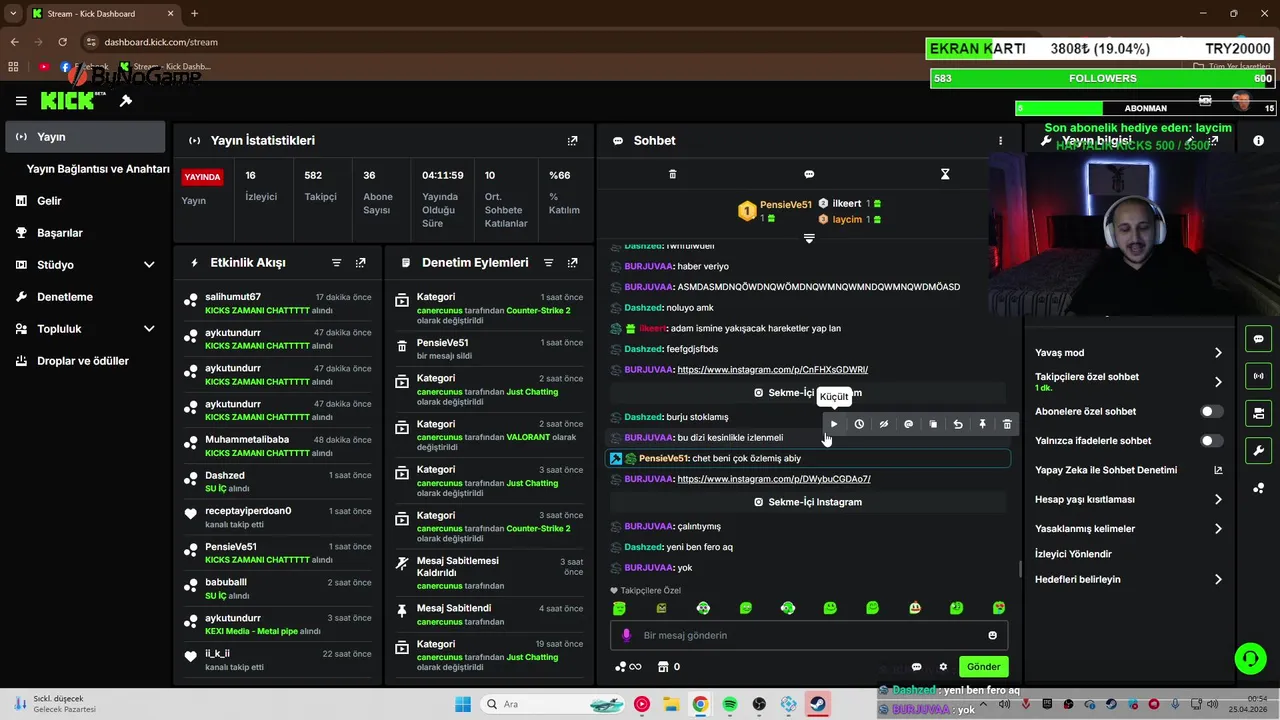Click the lower Sekme-İçi Instagram embed button
The width and height of the screenshot is (1280, 720).
click(809, 502)
